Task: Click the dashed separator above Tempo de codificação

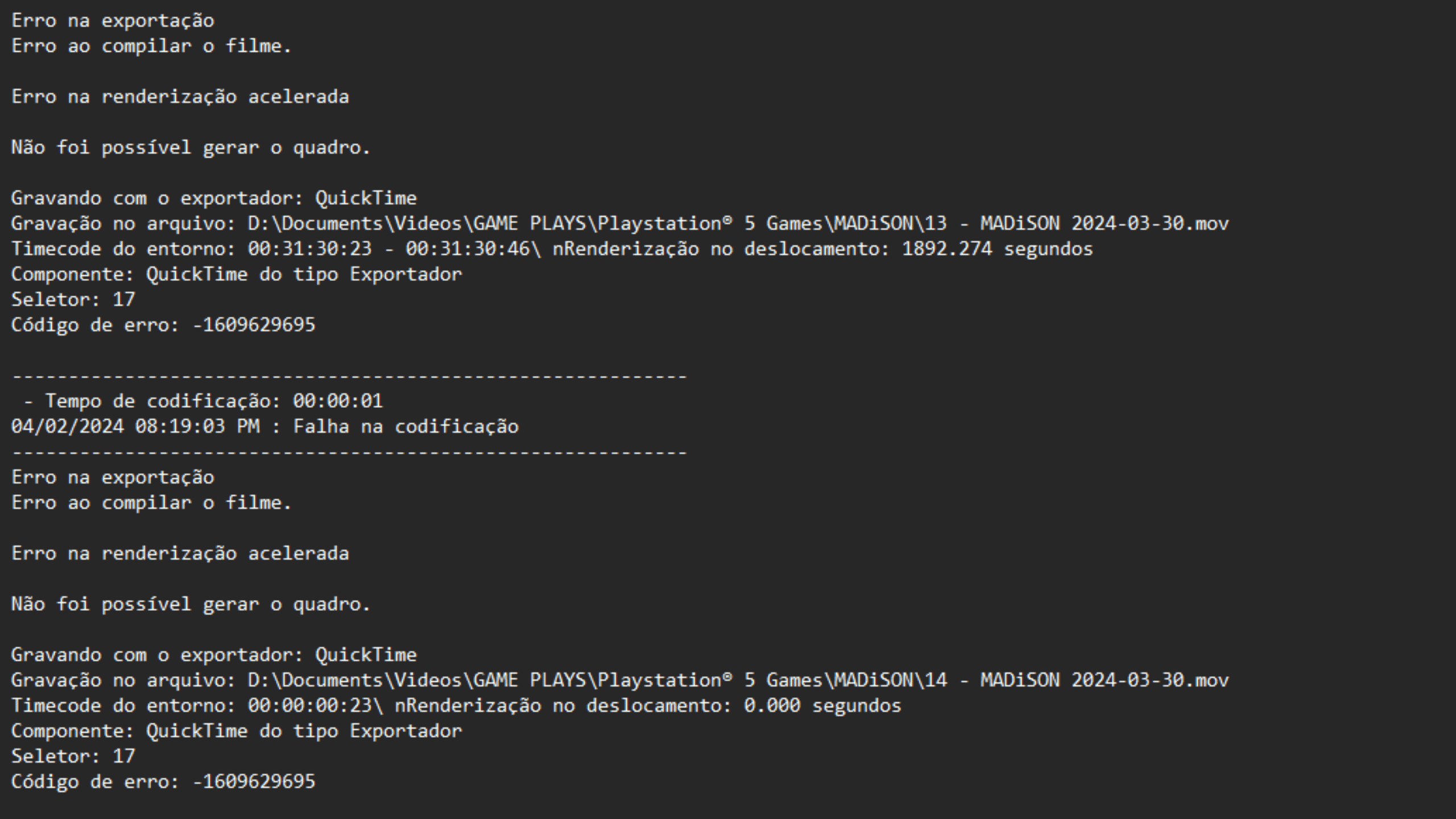Action: (349, 377)
